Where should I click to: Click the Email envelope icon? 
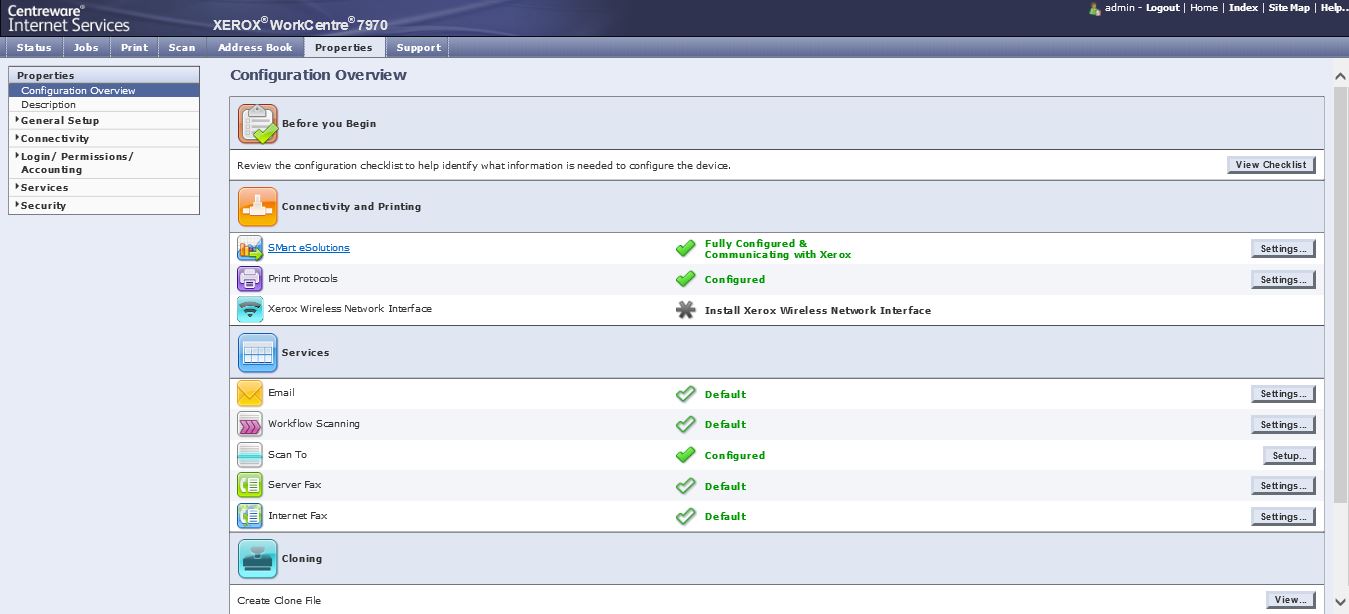point(249,394)
